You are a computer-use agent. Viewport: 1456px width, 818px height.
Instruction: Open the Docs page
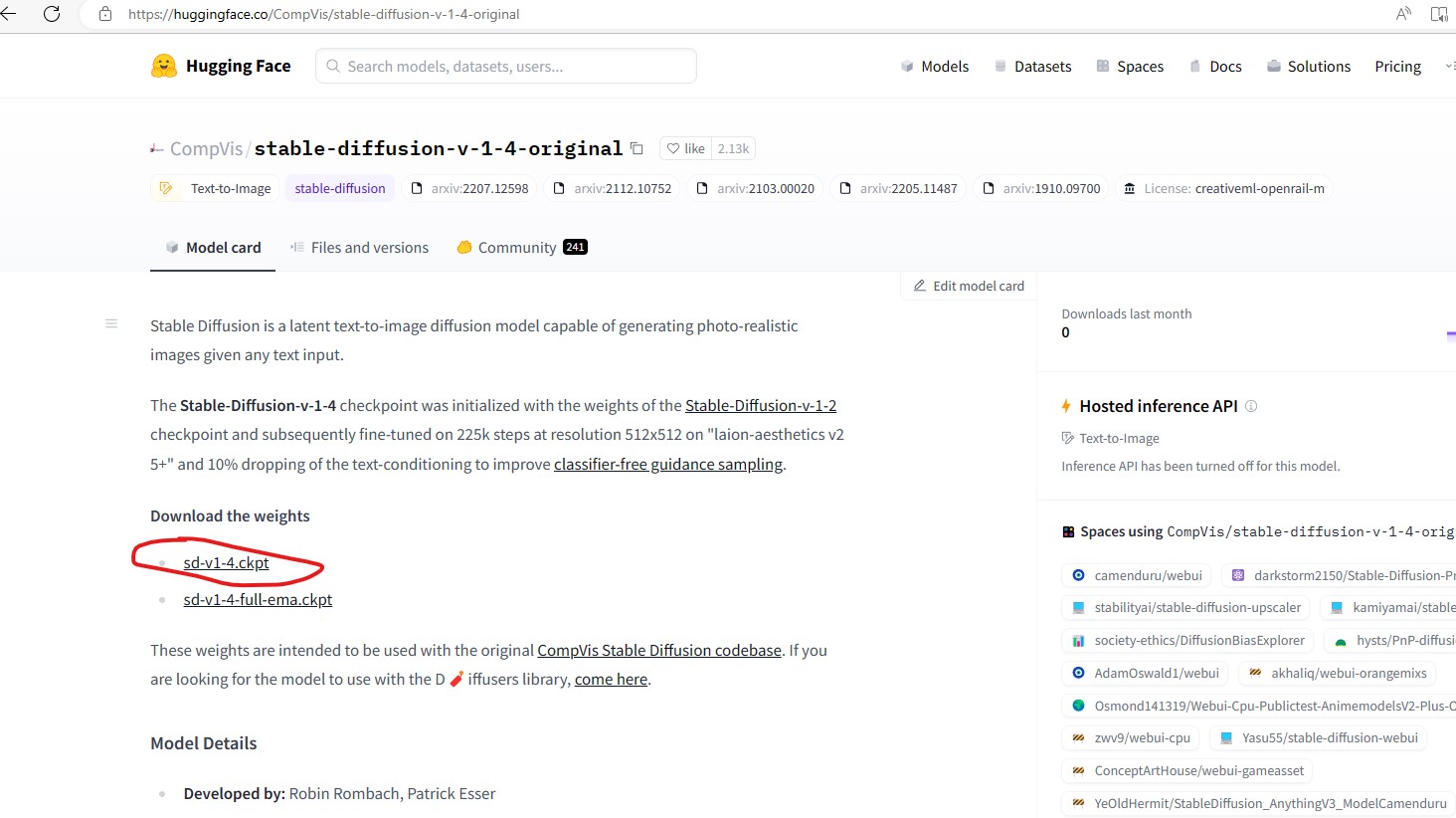coord(1215,66)
